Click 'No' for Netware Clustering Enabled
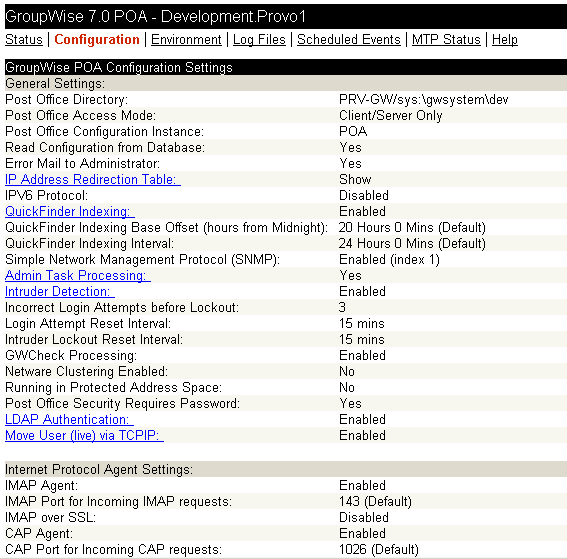567x559 pixels. (347, 371)
